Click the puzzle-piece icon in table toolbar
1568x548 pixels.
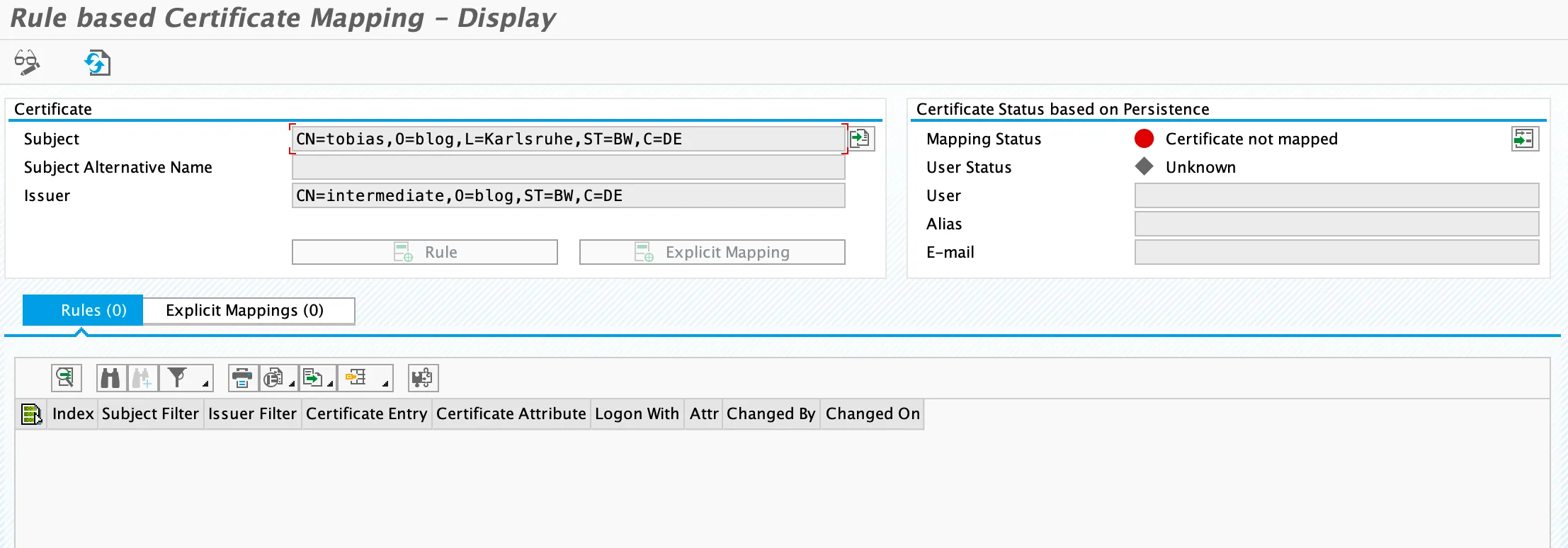point(423,378)
